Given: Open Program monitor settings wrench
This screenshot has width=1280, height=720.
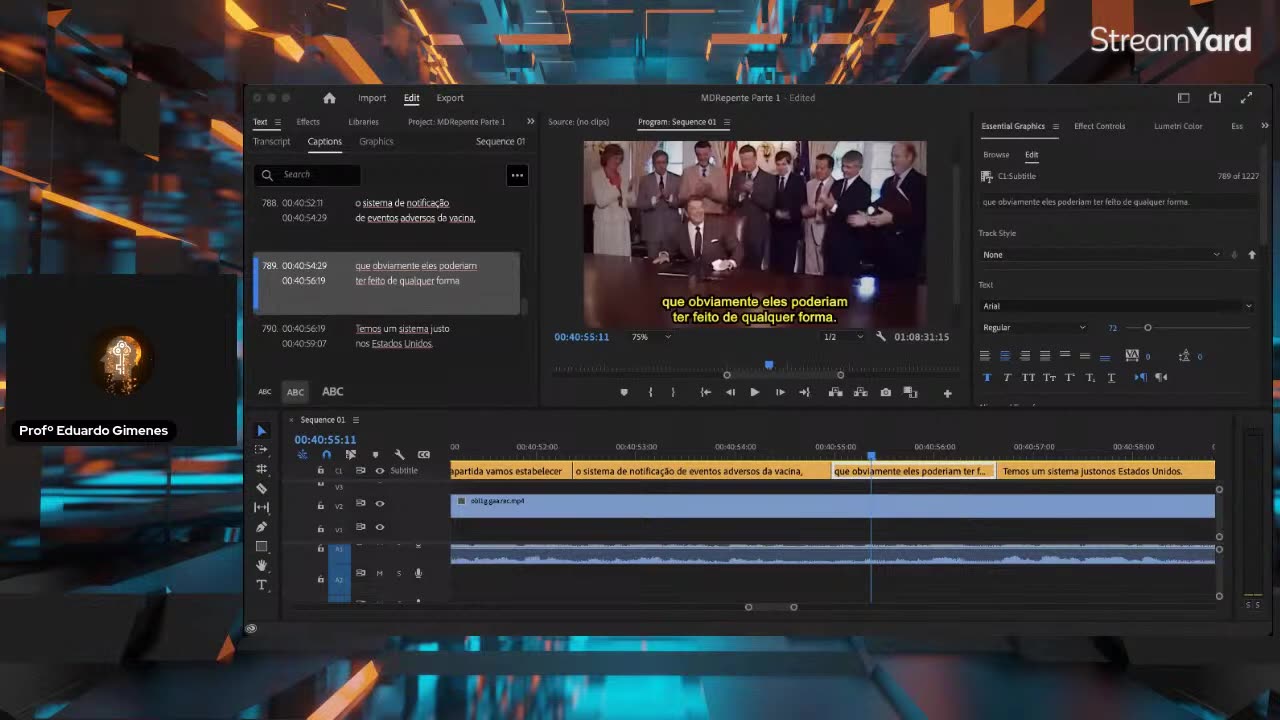Looking at the screenshot, I should coord(881,337).
